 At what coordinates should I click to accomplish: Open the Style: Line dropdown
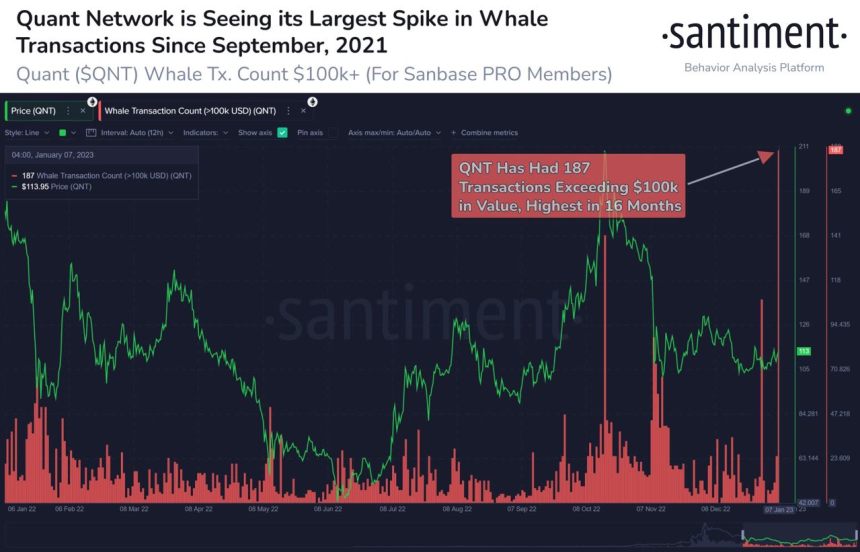pos(27,133)
